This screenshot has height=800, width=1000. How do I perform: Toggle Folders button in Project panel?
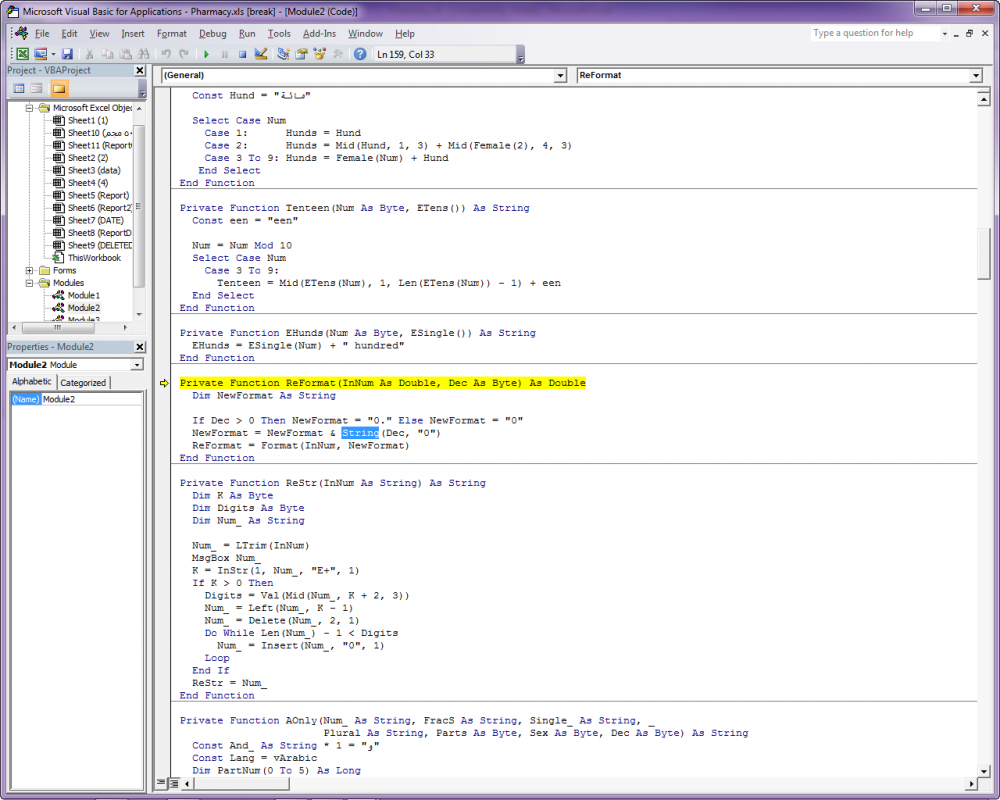click(x=59, y=88)
